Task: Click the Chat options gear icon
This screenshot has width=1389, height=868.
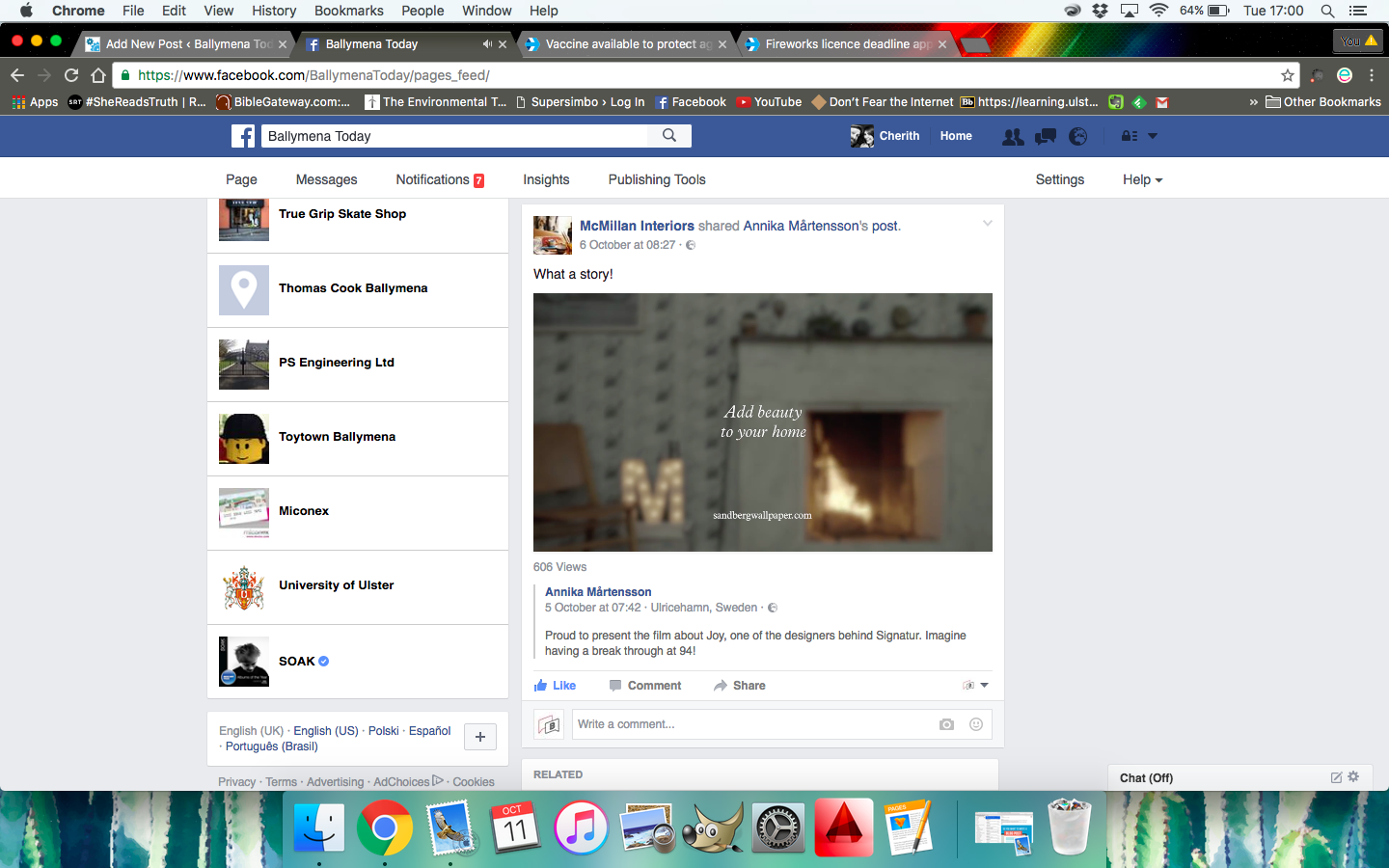Action: 1353,777
